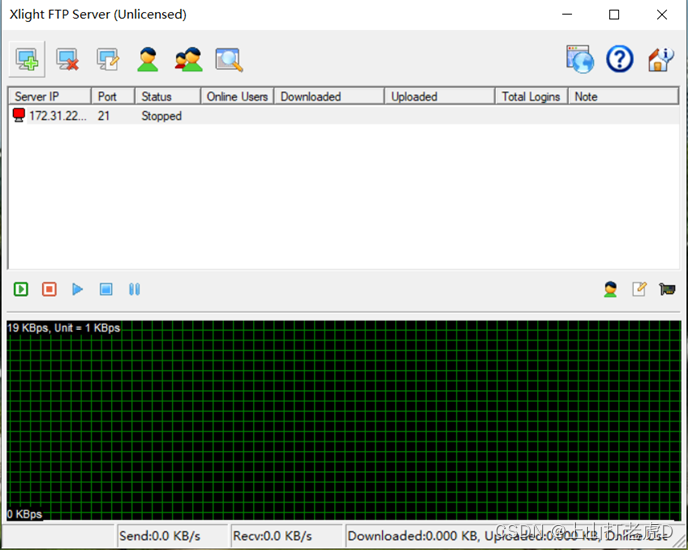Start the server with the green play button
Viewport: 688px width, 550px height.
click(x=21, y=289)
